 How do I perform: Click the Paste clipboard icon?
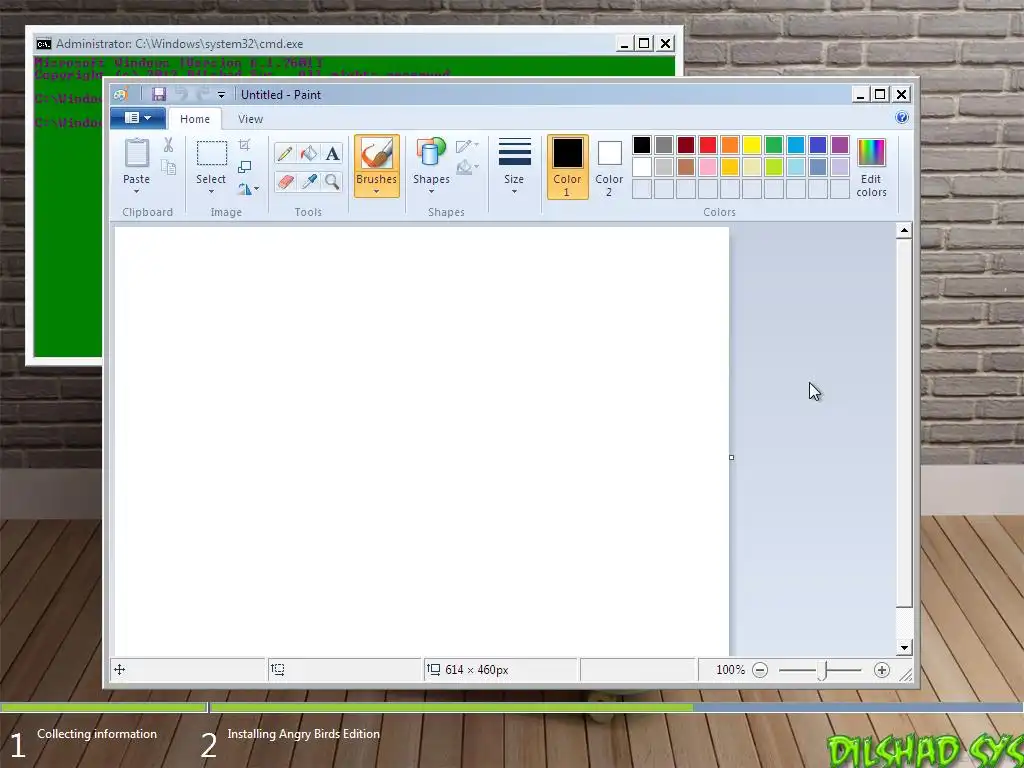point(136,153)
